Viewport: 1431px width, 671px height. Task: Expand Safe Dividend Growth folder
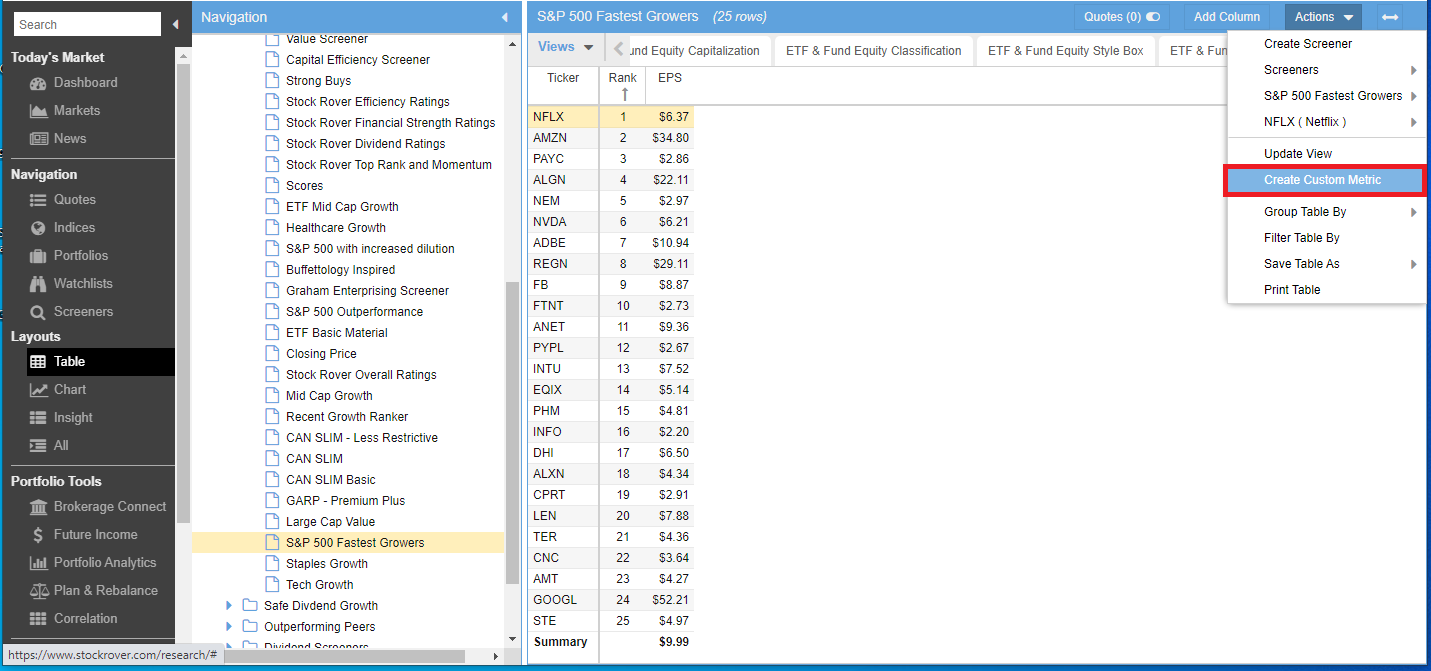coord(229,606)
